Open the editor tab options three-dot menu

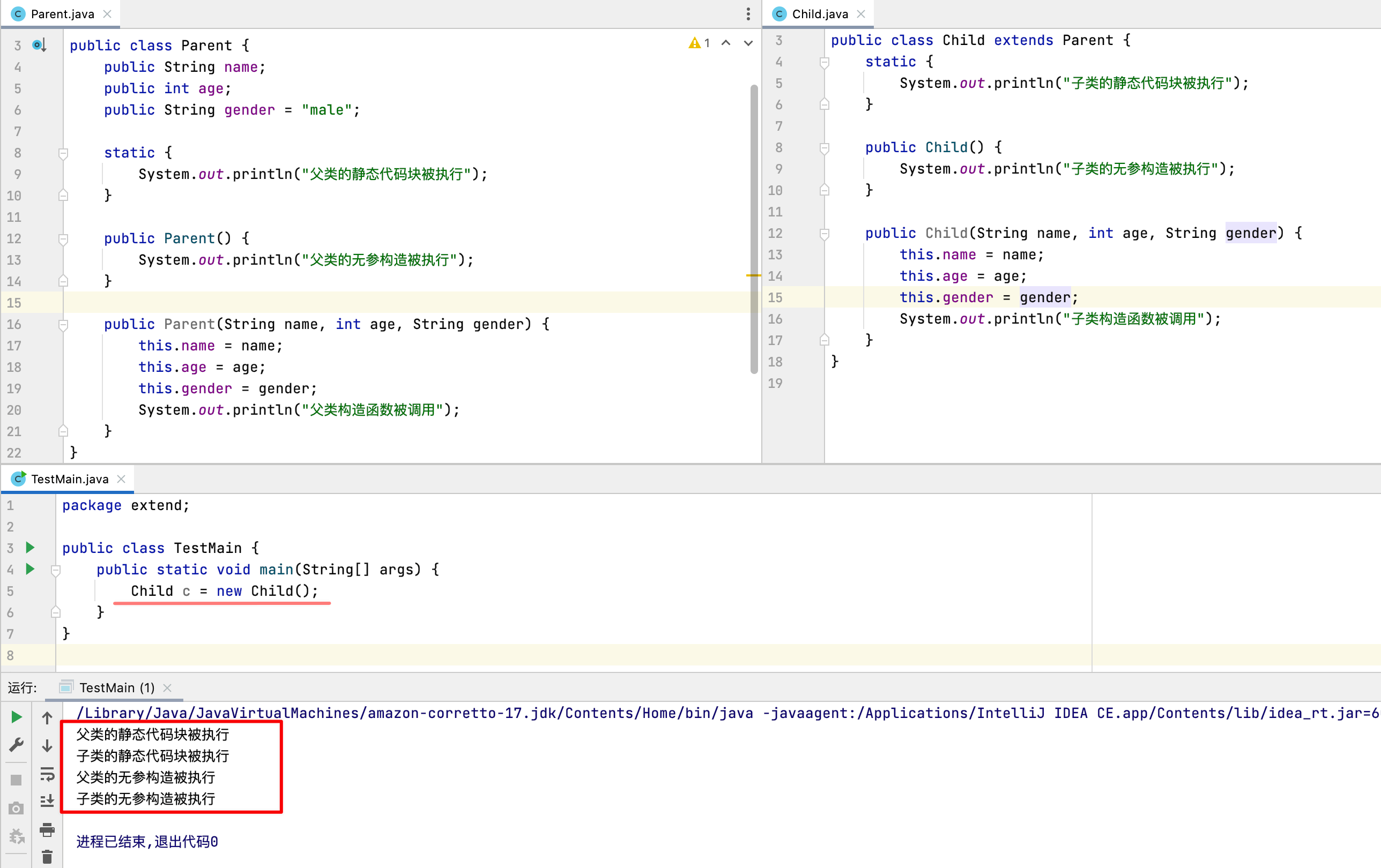tap(748, 14)
